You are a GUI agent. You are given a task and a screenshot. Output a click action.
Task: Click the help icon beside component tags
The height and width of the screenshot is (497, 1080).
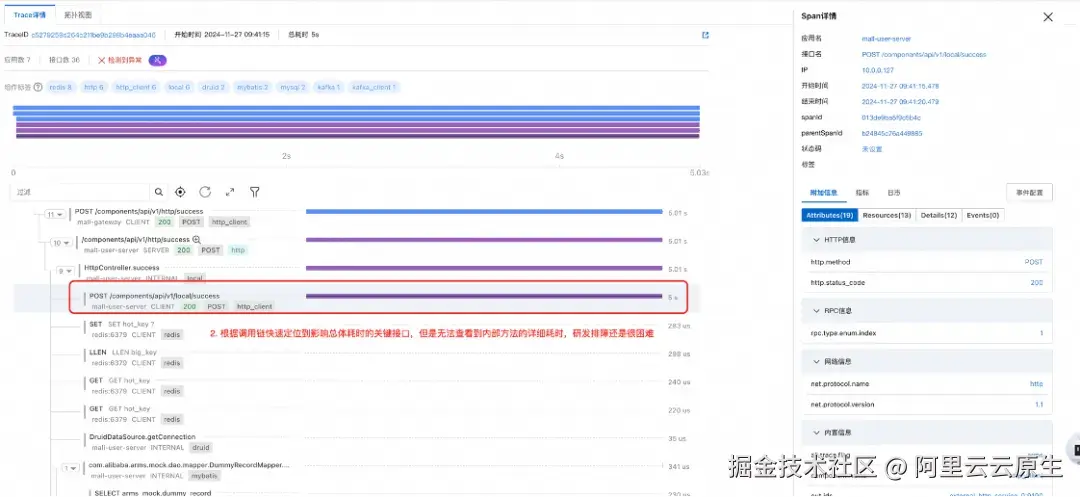point(38,87)
